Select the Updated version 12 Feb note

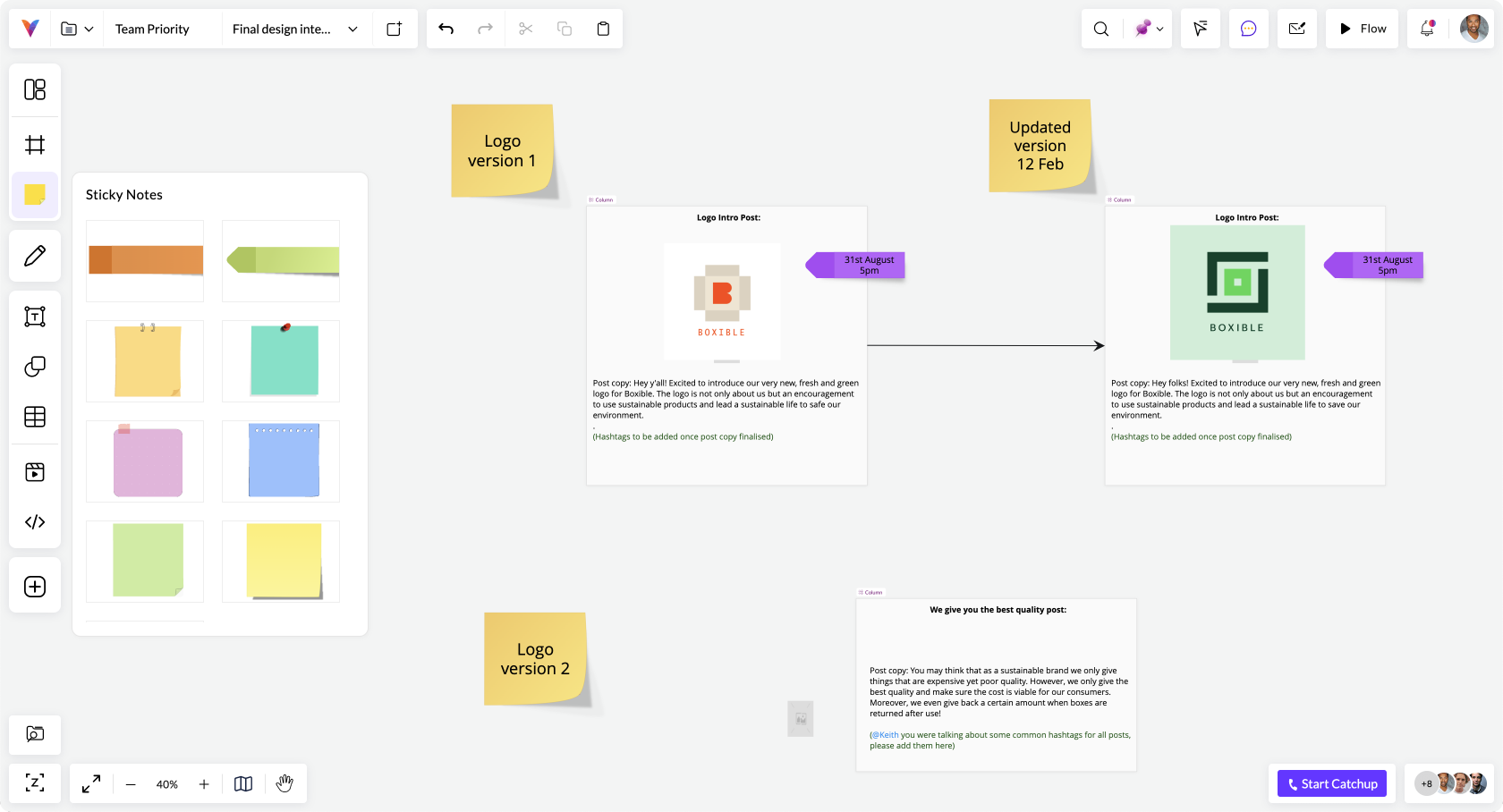point(1040,146)
